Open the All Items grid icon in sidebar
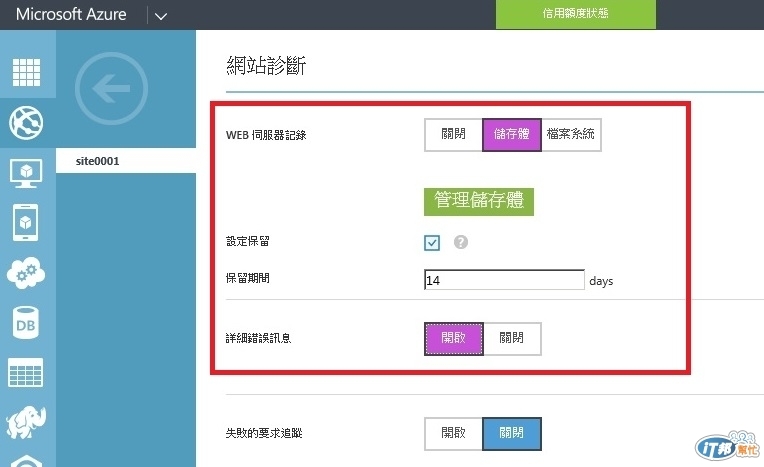The image size is (764, 467). pos(26,72)
